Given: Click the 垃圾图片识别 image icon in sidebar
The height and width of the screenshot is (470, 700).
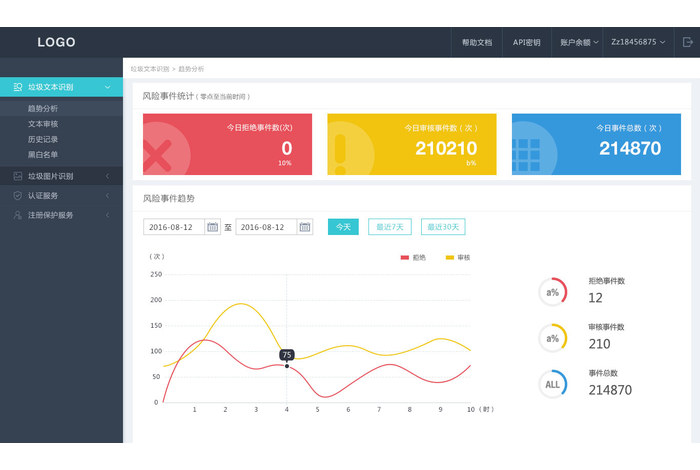Looking at the screenshot, I should pos(17,176).
